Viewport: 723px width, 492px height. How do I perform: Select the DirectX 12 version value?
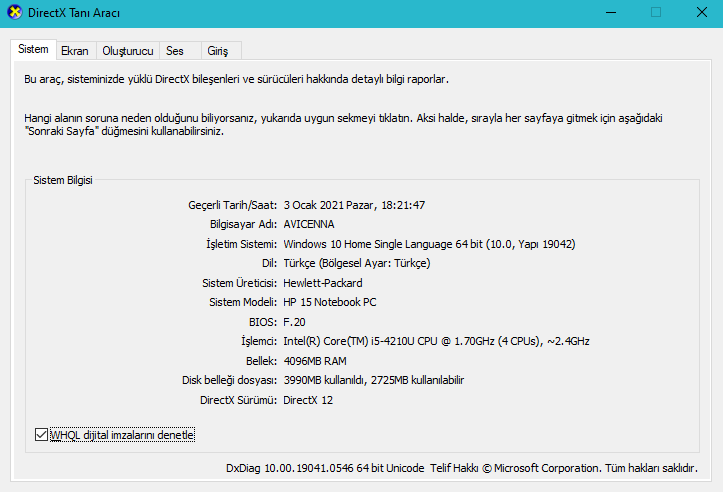(x=308, y=400)
